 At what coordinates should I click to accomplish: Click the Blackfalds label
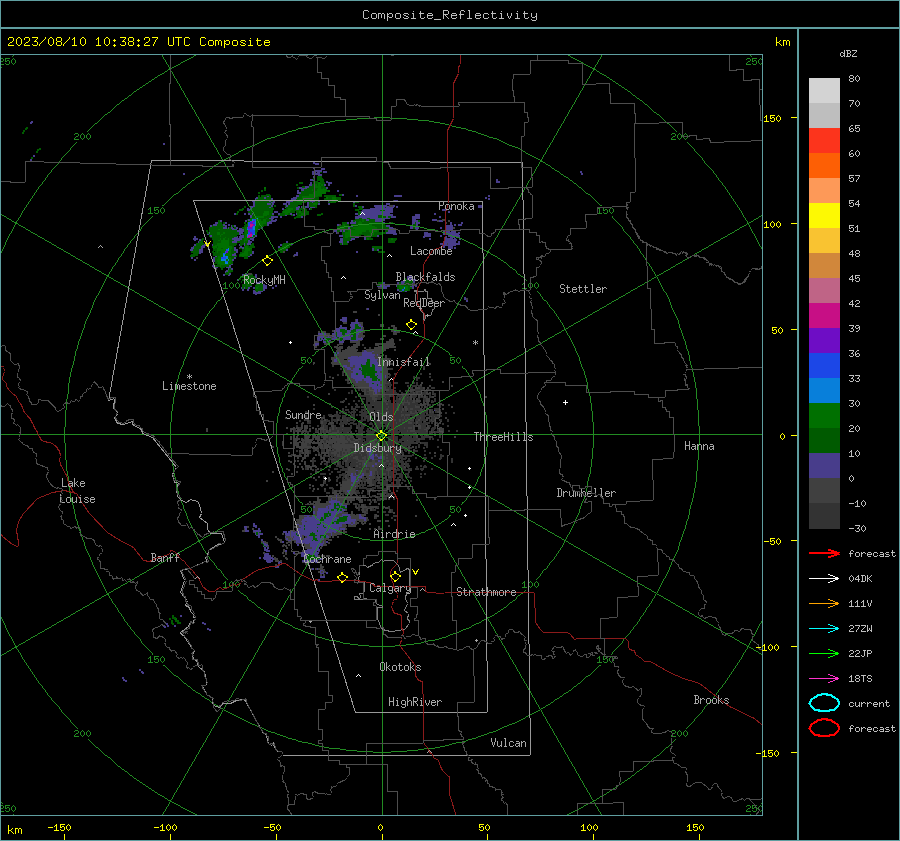pyautogui.click(x=425, y=277)
